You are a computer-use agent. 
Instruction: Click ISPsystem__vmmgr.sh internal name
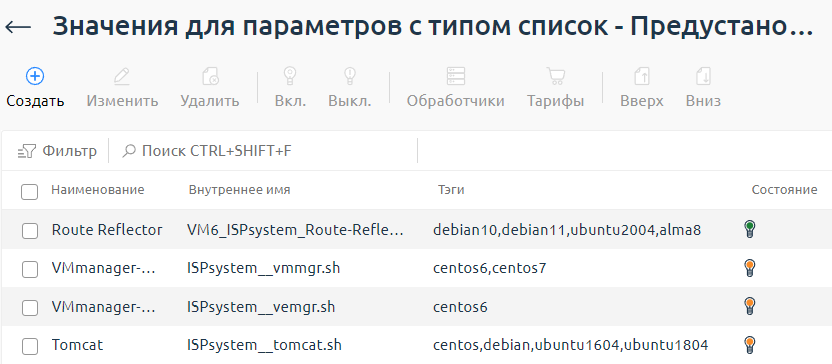pyautogui.click(x=263, y=268)
